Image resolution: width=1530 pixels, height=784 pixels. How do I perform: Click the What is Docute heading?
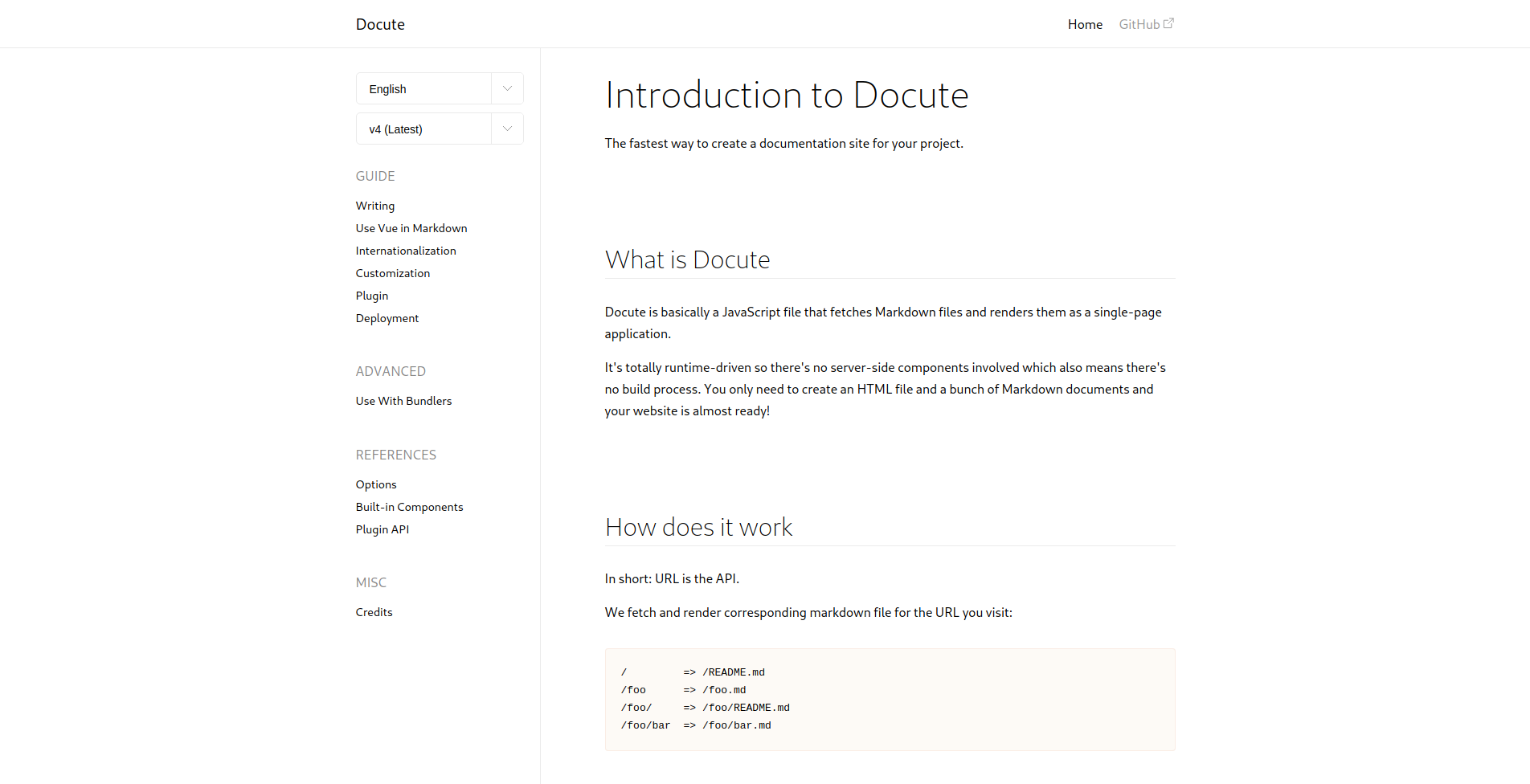[687, 259]
